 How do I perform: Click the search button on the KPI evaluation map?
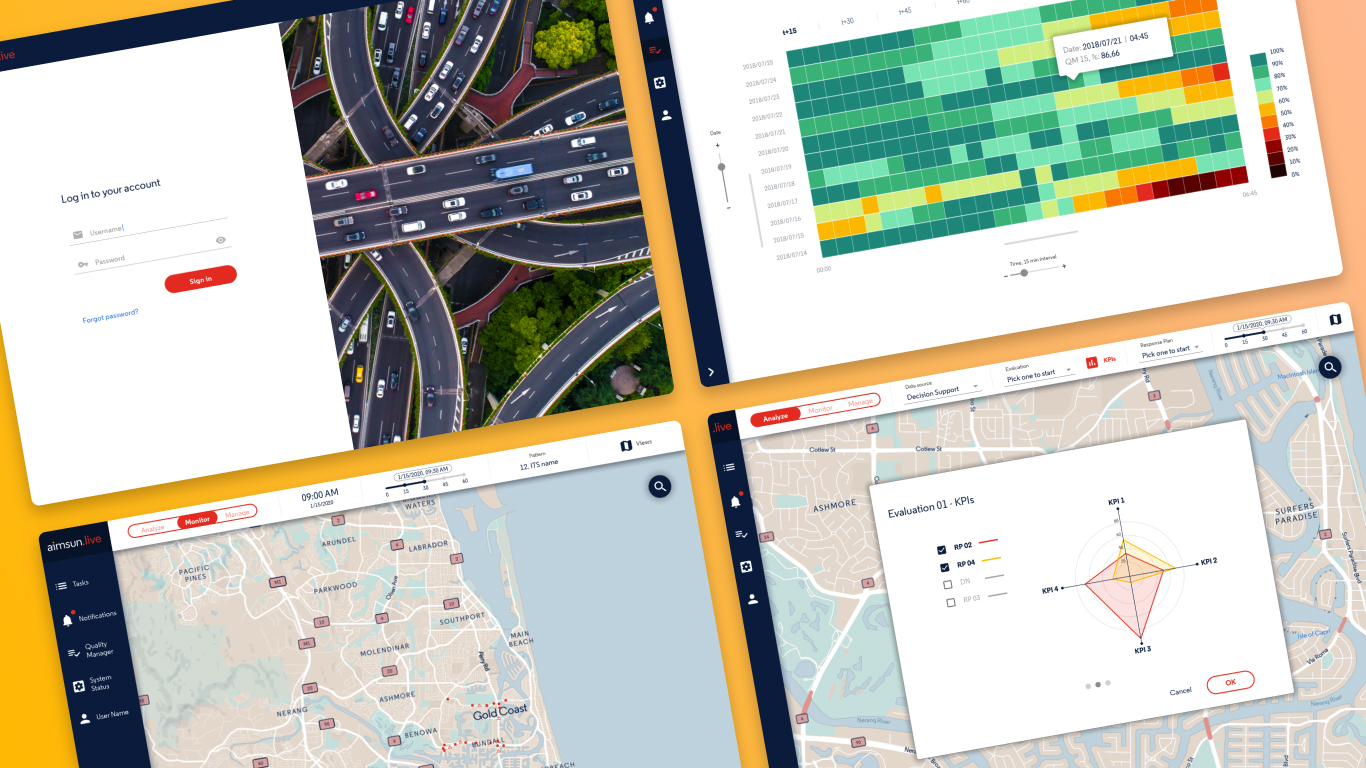pos(1330,368)
